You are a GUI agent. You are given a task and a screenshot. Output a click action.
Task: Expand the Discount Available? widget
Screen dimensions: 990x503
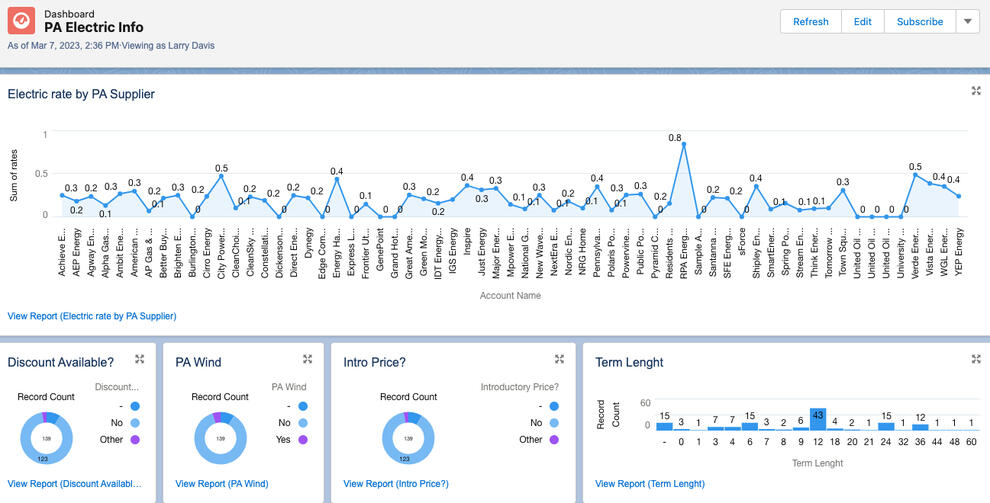tap(140, 359)
